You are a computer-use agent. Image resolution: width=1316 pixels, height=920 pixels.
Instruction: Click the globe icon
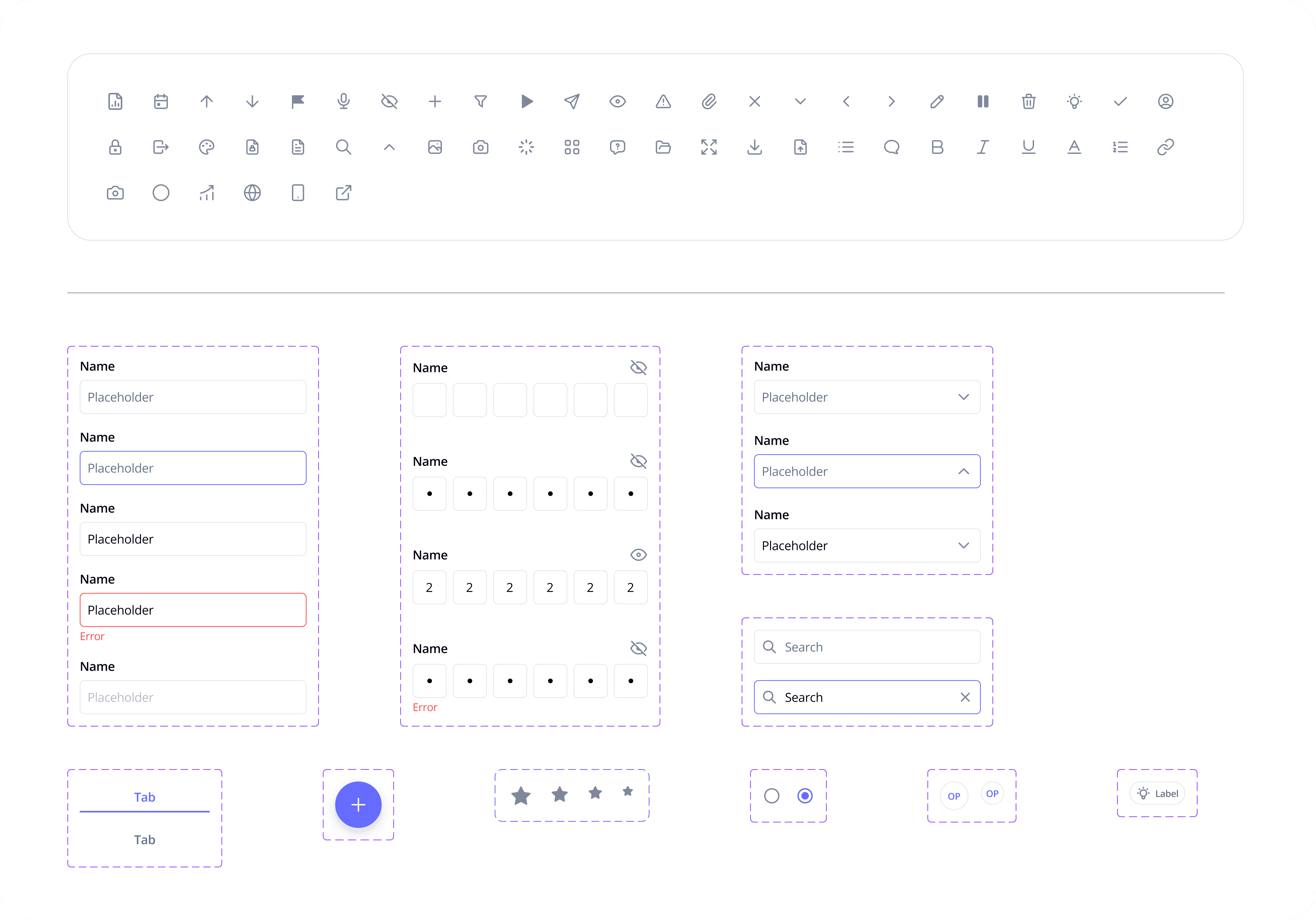point(252,193)
